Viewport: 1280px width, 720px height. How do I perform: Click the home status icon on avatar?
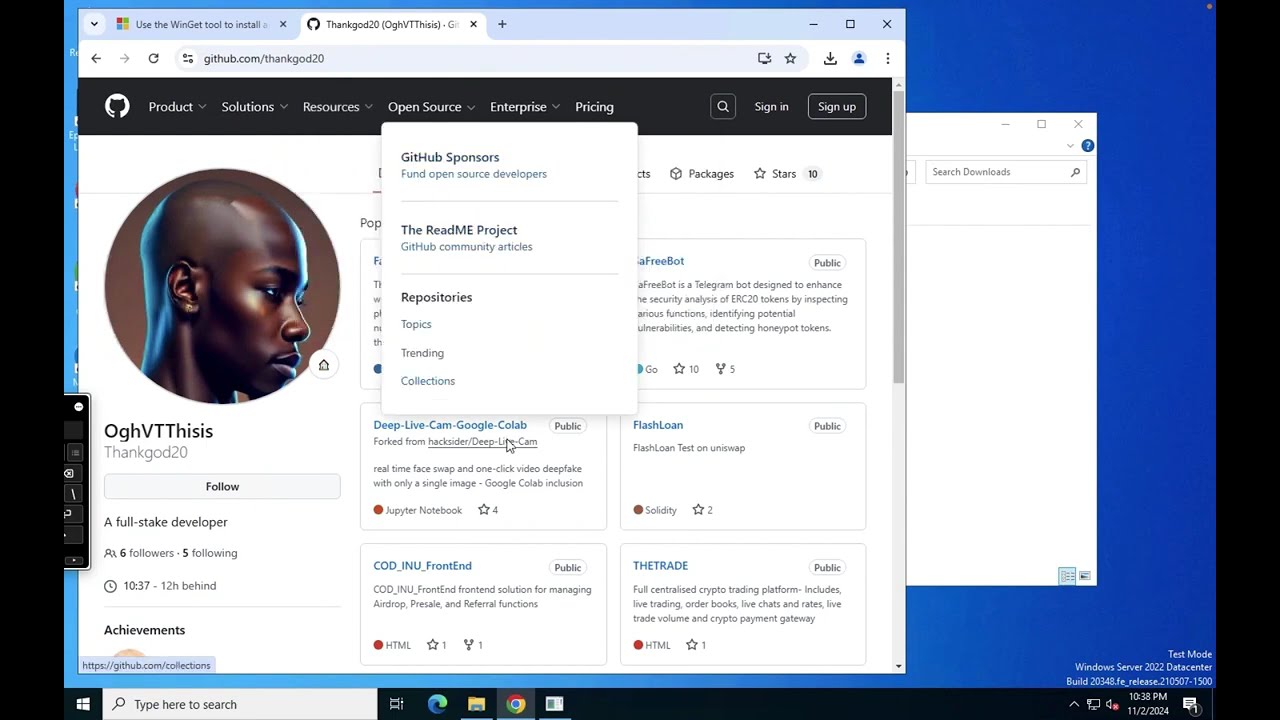click(323, 365)
